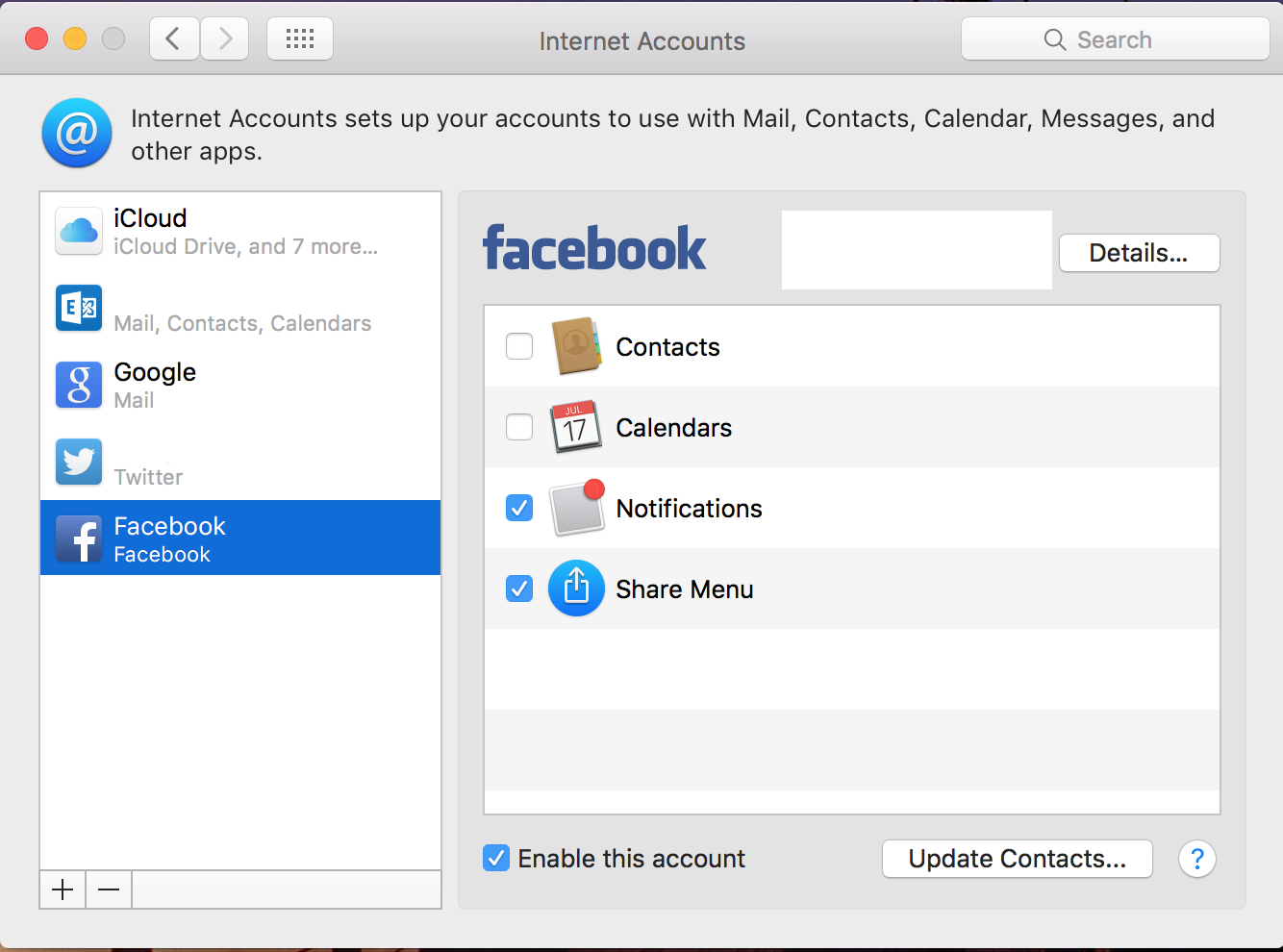Click the Share Menu label text
This screenshot has height=952, width=1283.
coord(684,589)
